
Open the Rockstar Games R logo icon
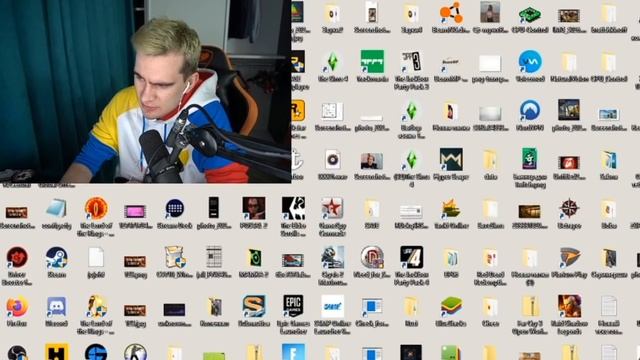(298, 111)
